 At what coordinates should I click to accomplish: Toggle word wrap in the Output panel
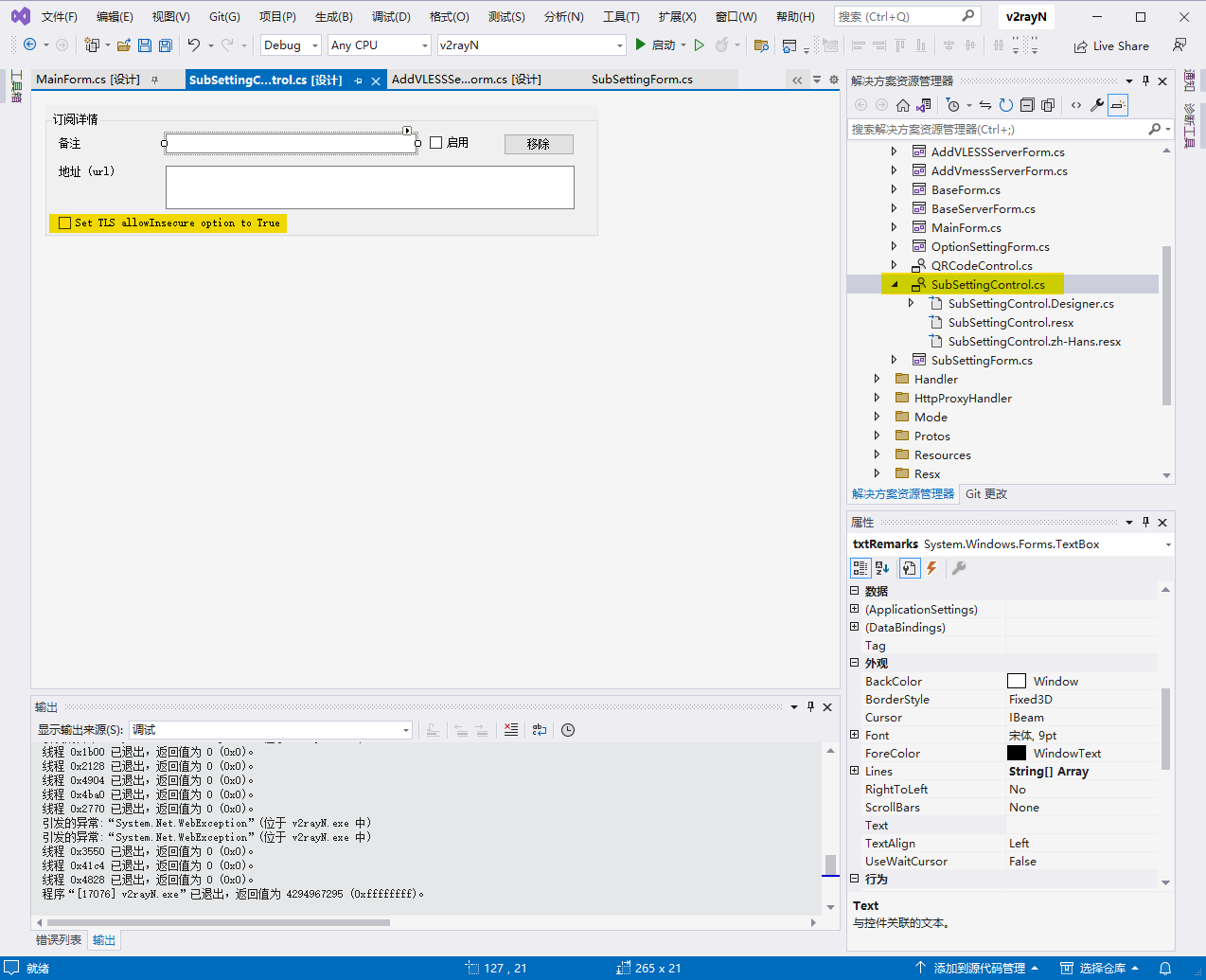coord(540,730)
